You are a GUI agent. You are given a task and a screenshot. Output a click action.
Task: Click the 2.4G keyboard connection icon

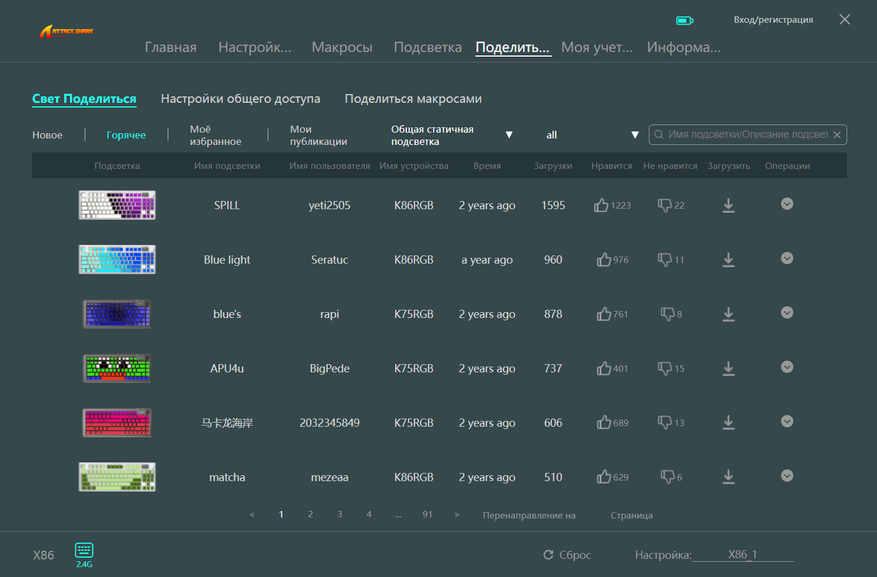click(x=84, y=554)
